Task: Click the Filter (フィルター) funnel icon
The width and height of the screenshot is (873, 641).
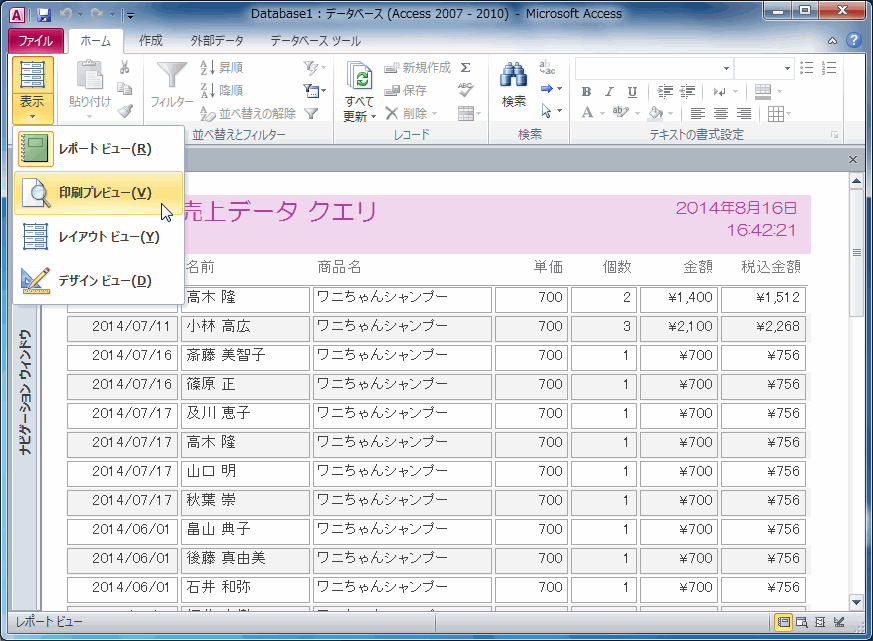Action: pyautogui.click(x=171, y=75)
